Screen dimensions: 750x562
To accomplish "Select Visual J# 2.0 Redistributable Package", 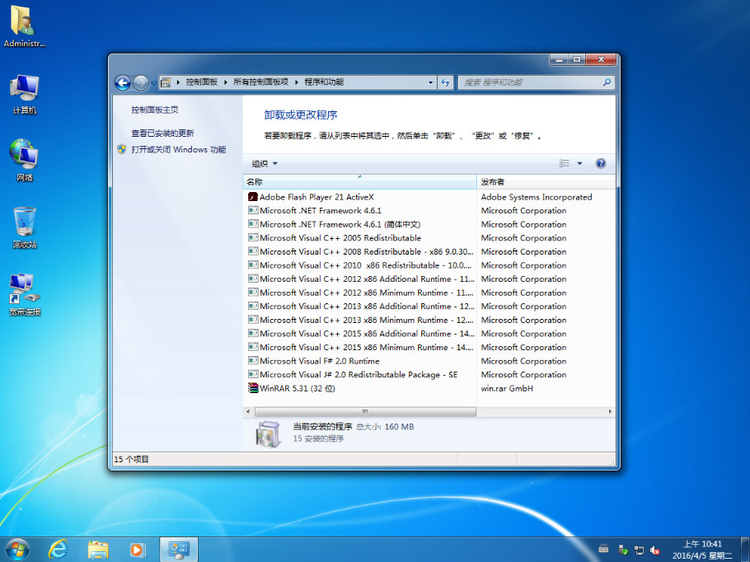I will 360,375.
